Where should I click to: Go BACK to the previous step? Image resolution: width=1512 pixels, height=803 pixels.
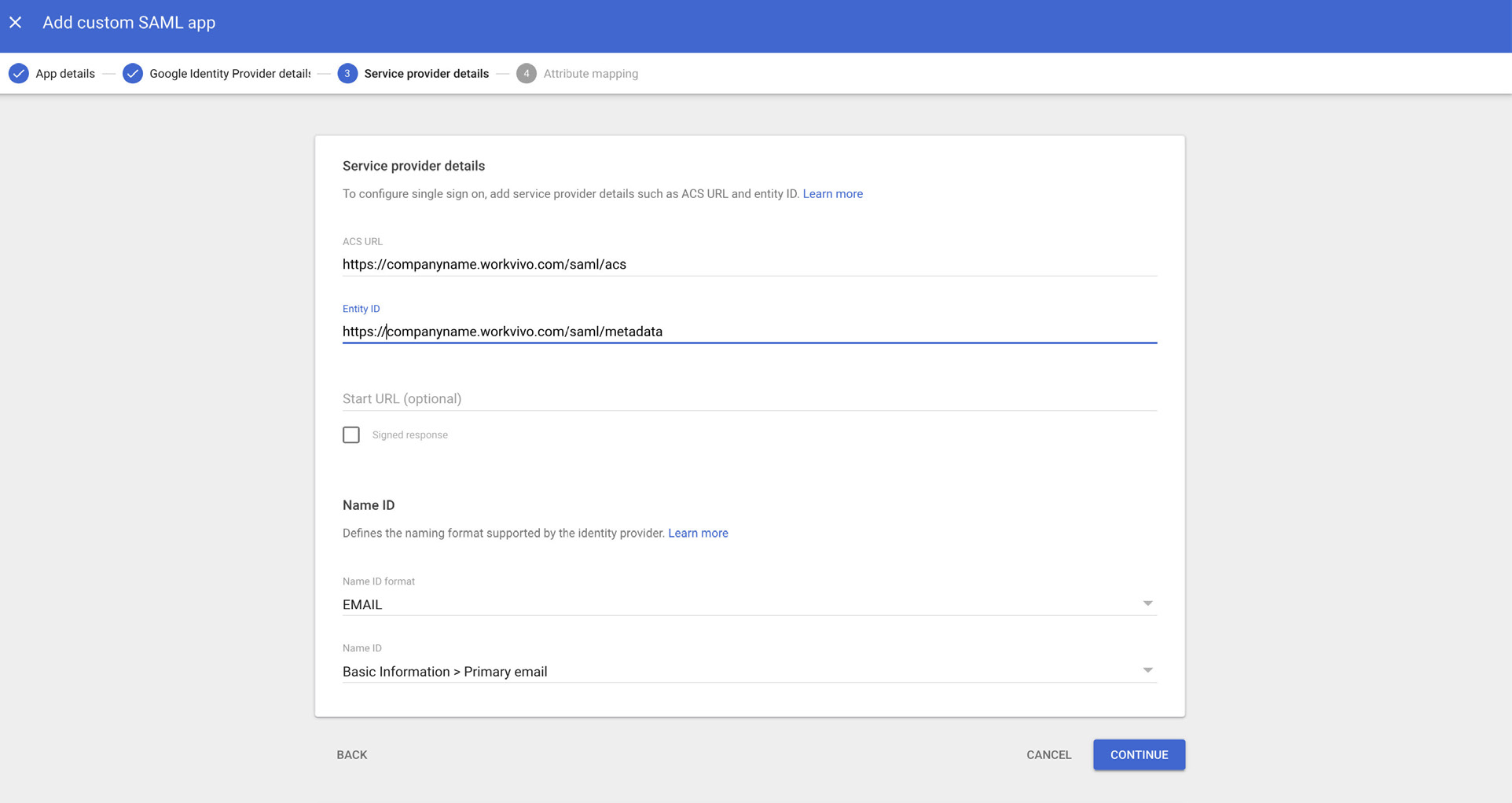(x=352, y=755)
